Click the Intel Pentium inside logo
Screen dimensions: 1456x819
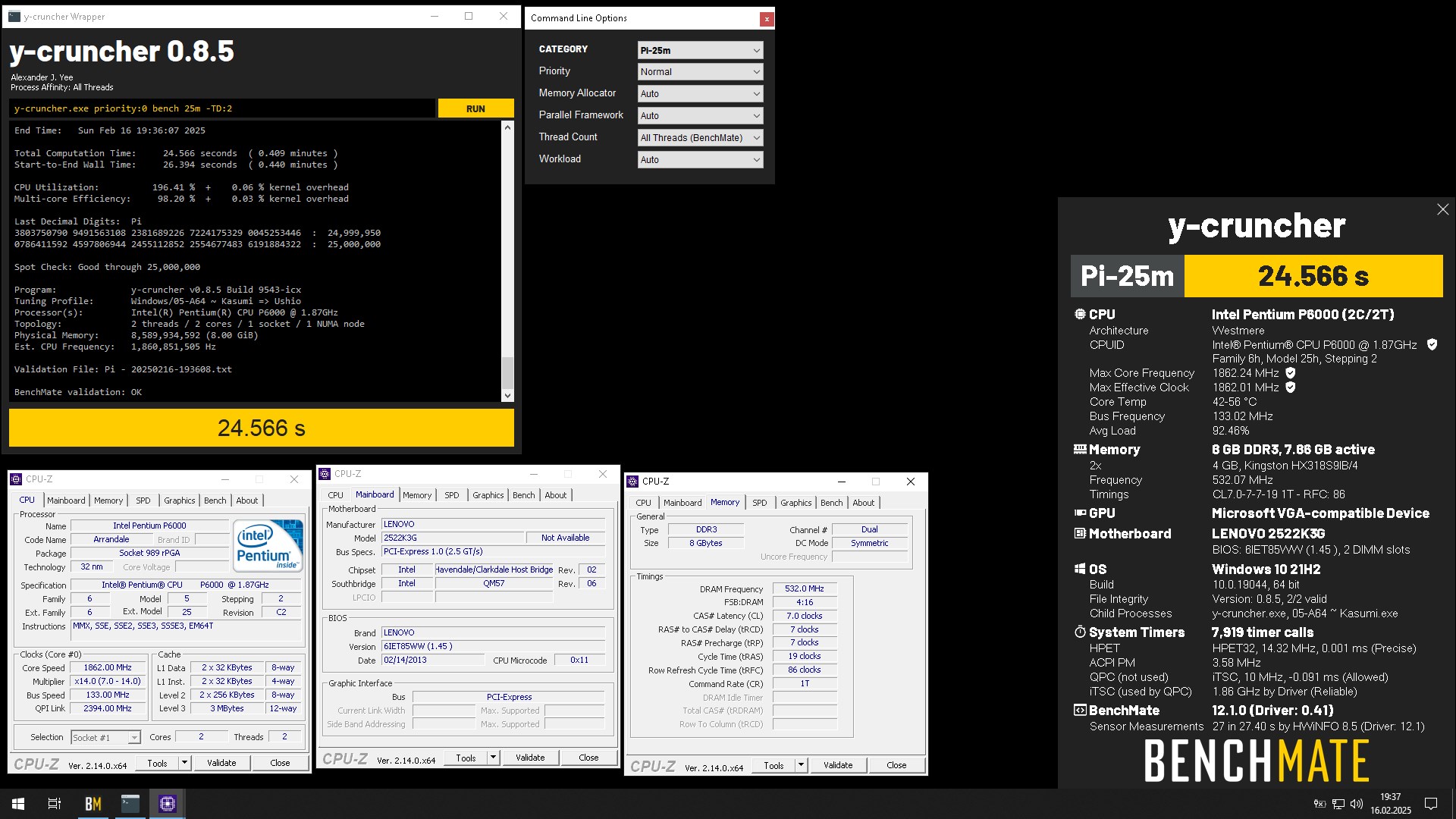pyautogui.click(x=268, y=545)
